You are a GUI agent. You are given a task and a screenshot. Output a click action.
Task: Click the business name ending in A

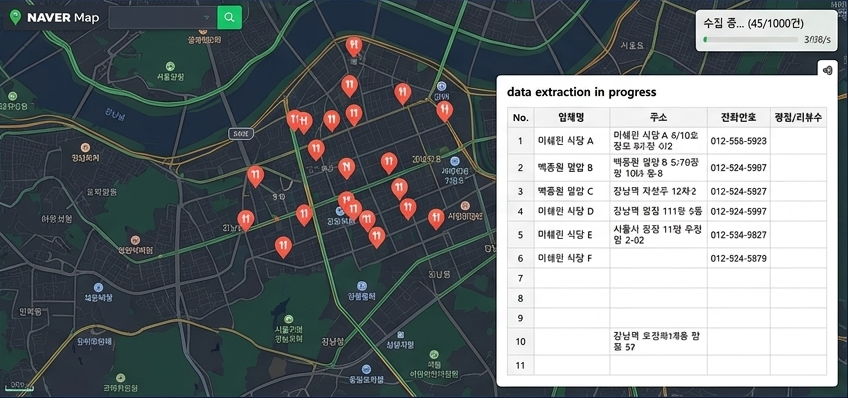566,141
